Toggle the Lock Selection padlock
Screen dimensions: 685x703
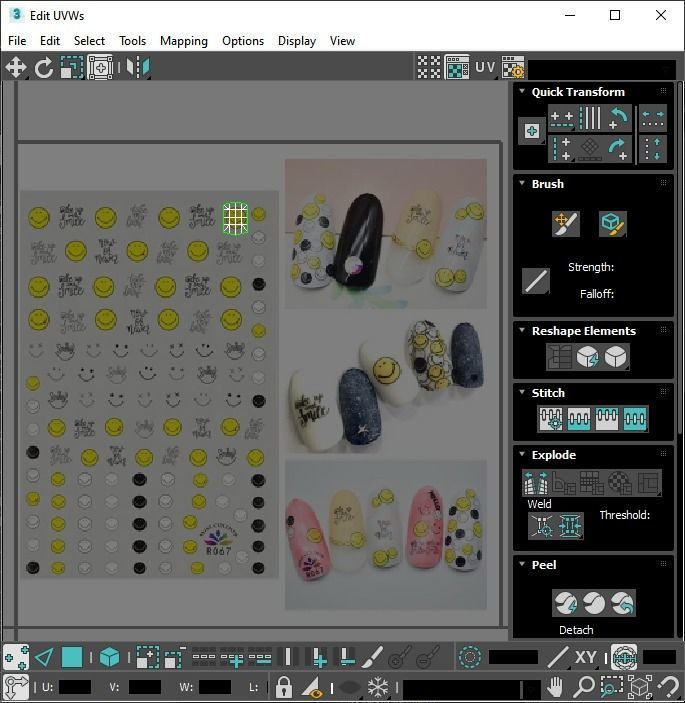pos(283,686)
